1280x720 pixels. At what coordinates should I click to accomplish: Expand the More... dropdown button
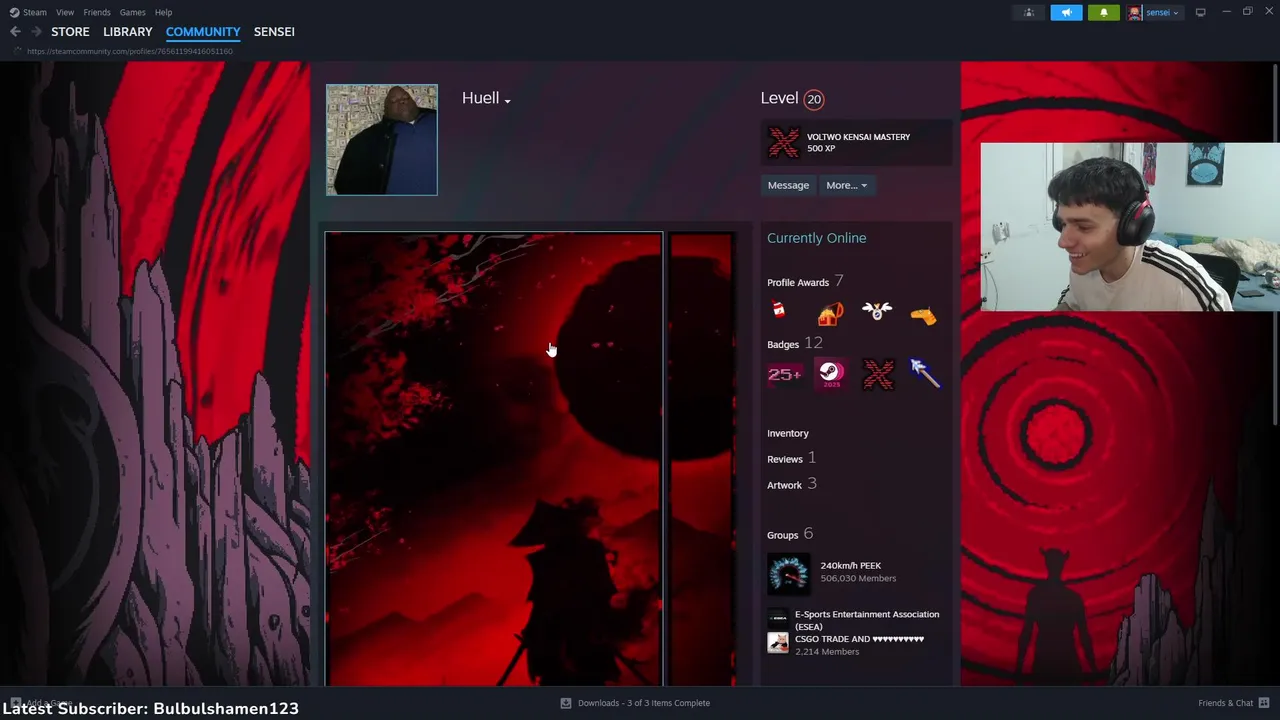click(846, 185)
